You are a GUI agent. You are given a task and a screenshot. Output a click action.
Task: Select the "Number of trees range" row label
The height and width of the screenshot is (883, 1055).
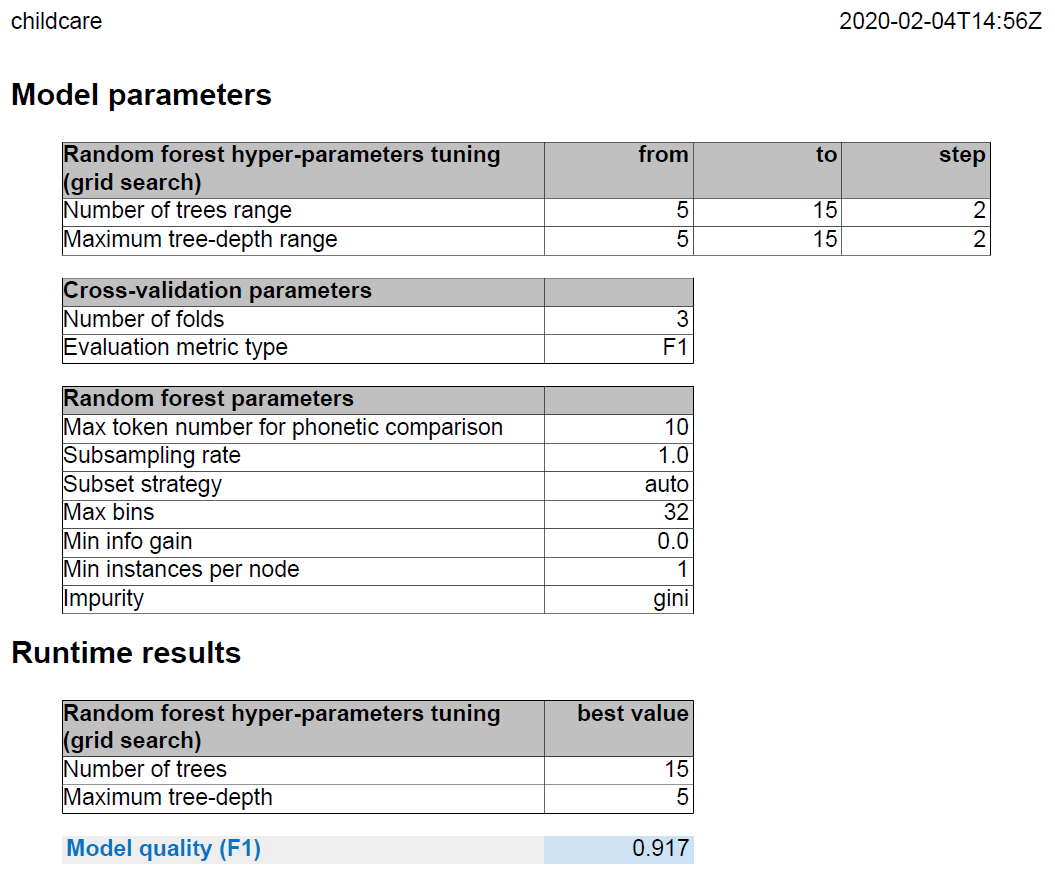point(177,211)
